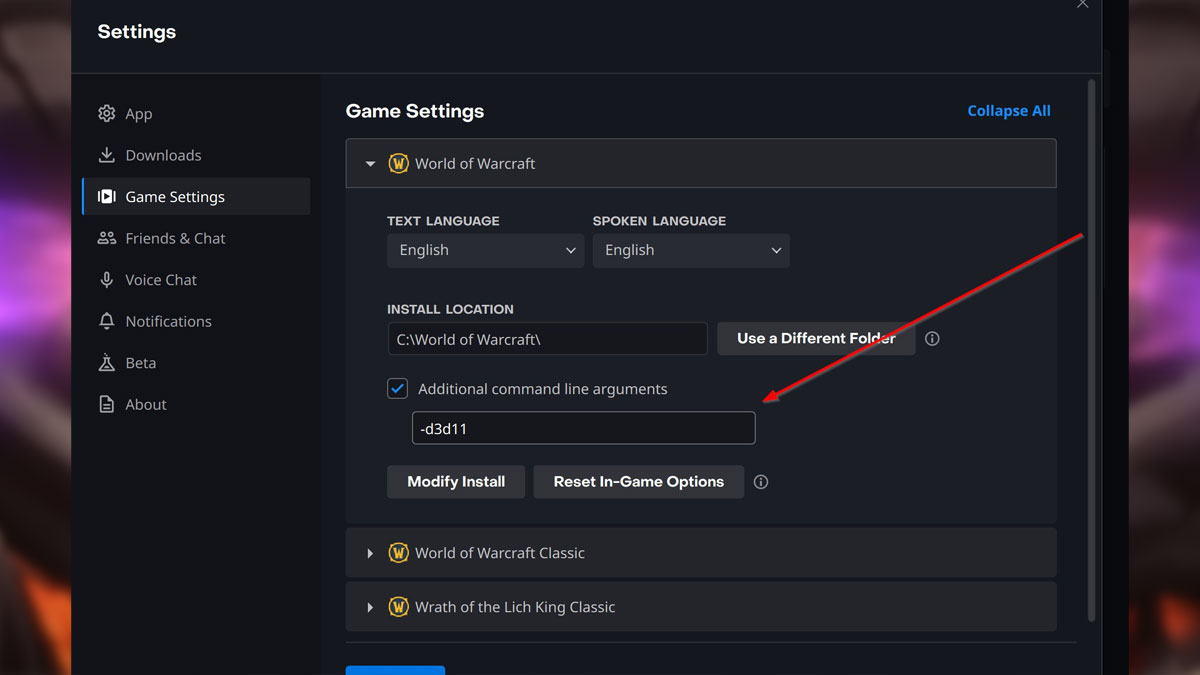Open the Notifications settings tab

point(196,321)
